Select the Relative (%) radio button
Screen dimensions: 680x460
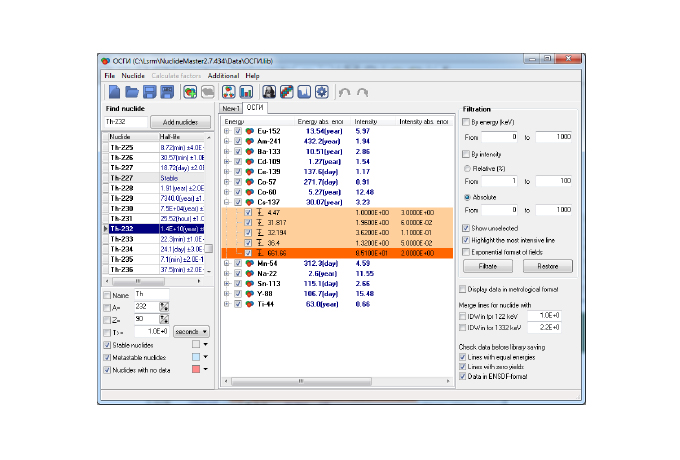point(467,167)
